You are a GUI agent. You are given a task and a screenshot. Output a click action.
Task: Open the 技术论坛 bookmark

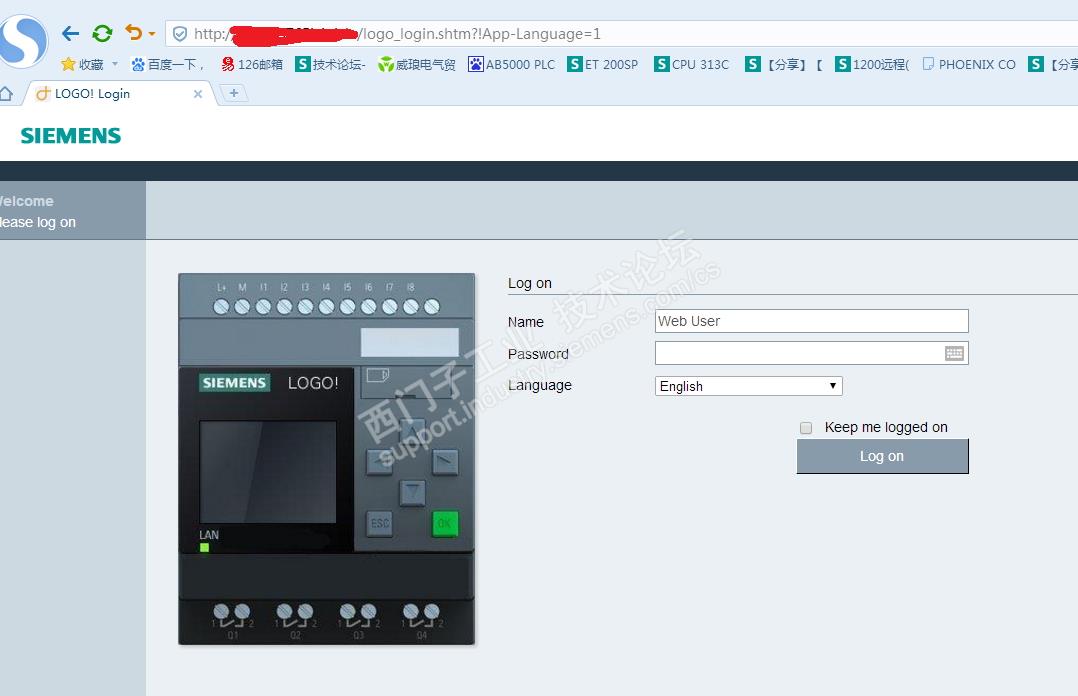point(330,64)
